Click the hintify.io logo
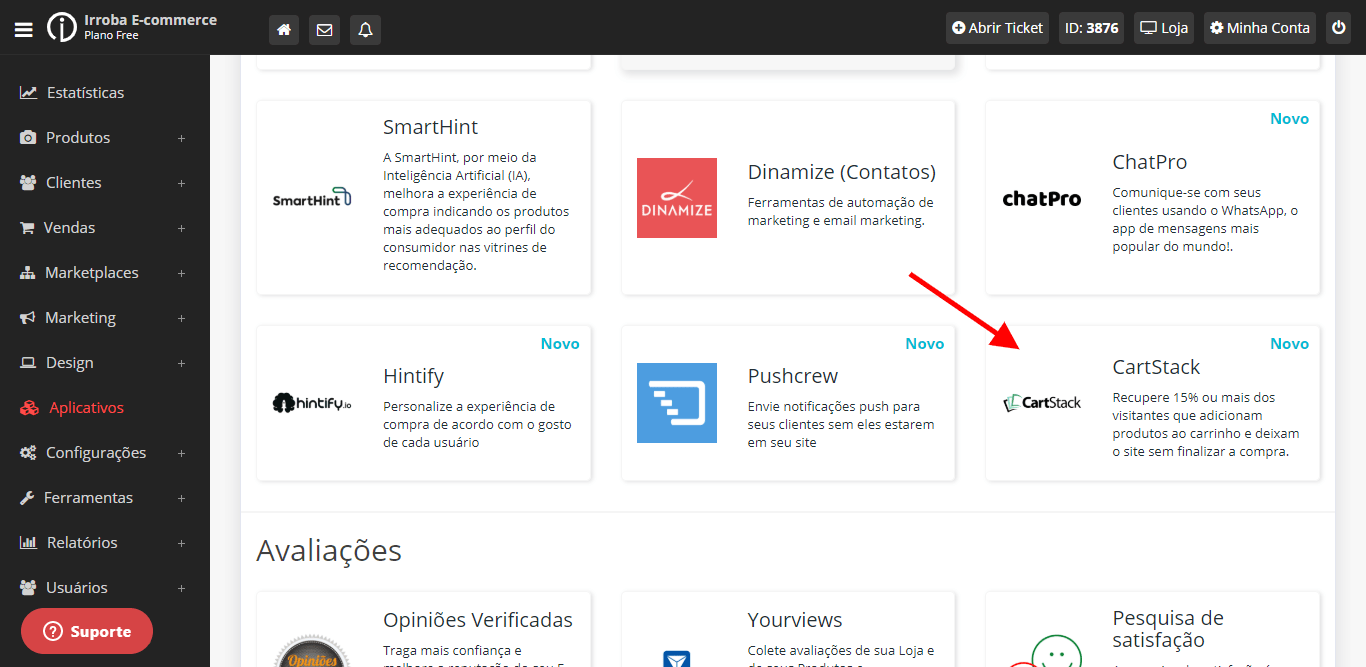 tap(312, 403)
